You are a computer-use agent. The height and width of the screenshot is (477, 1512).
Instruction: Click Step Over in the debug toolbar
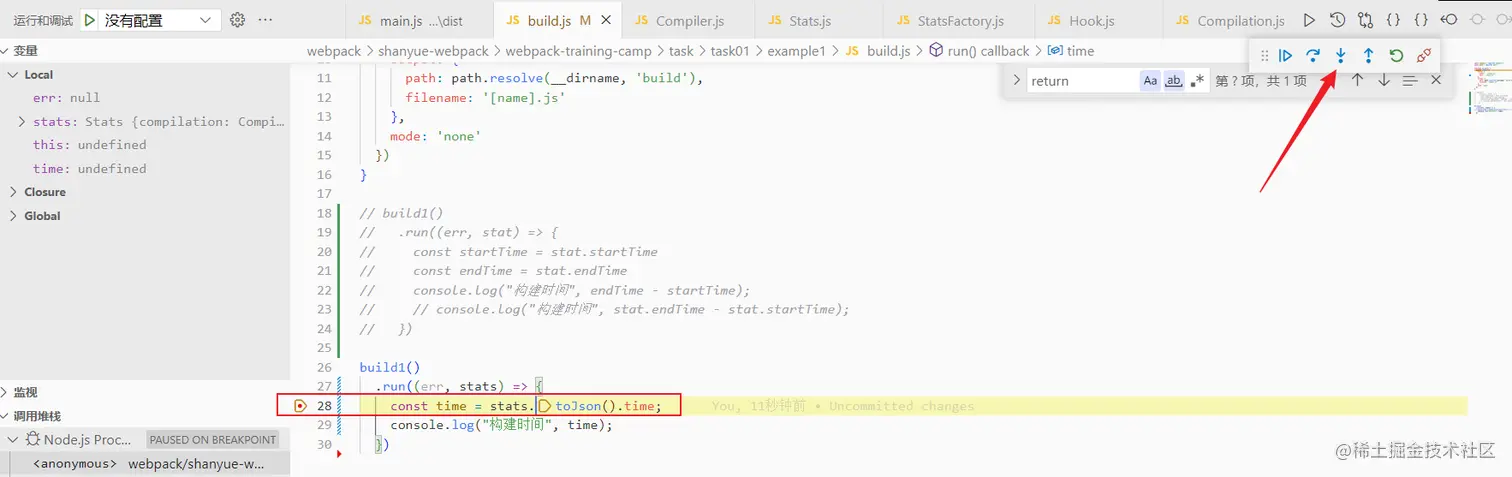pos(1313,56)
